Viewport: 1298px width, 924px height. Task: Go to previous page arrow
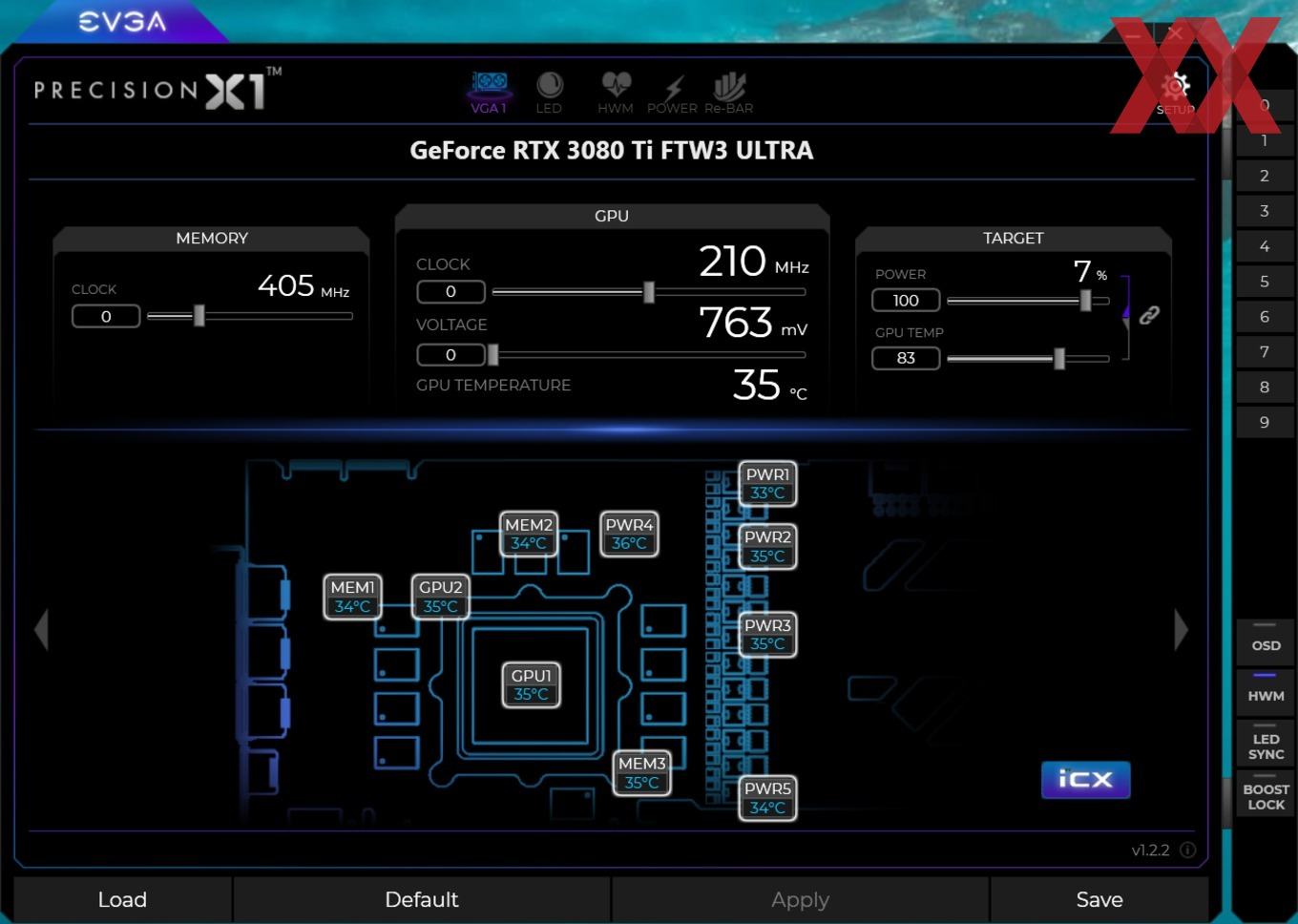[x=41, y=630]
